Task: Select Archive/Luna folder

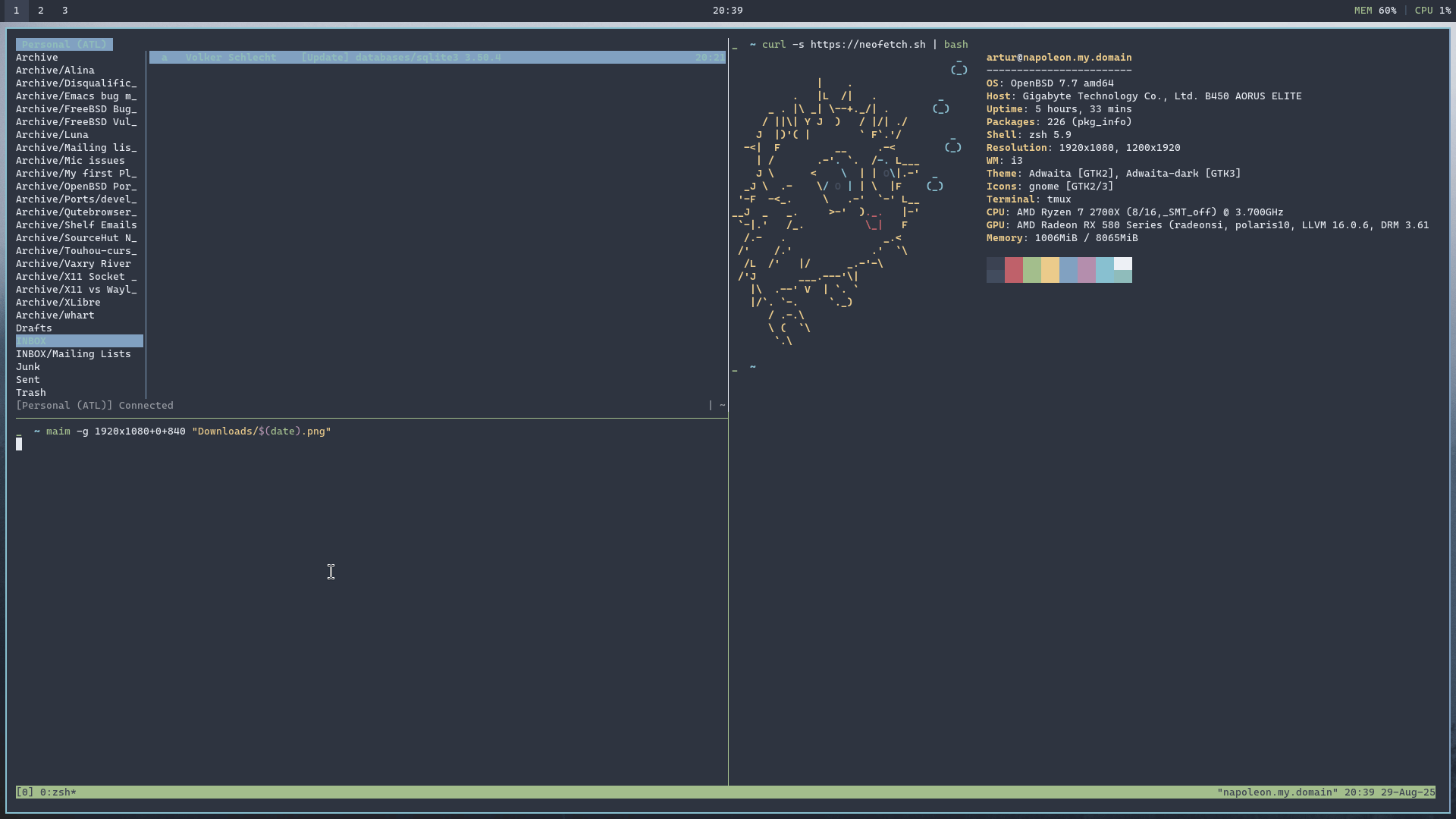Action: (x=52, y=135)
